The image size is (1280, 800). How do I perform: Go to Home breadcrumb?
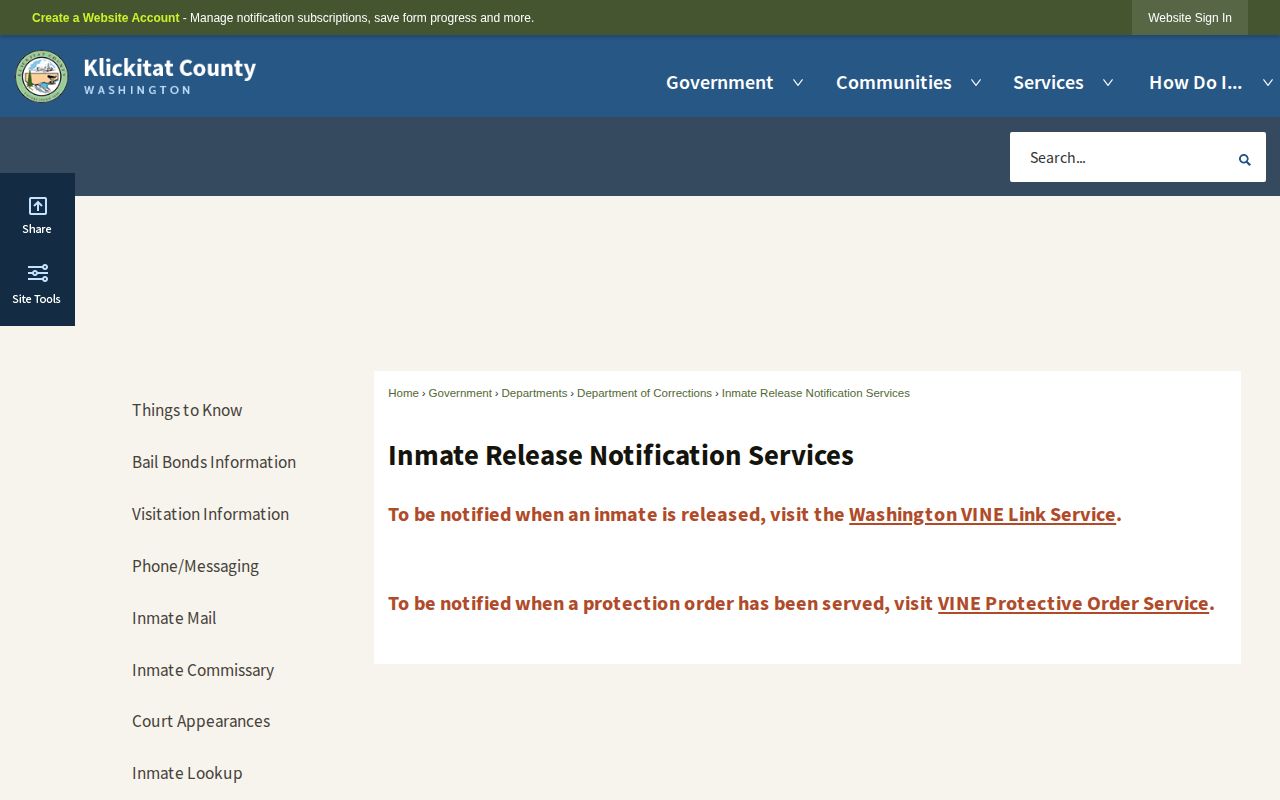(x=403, y=393)
